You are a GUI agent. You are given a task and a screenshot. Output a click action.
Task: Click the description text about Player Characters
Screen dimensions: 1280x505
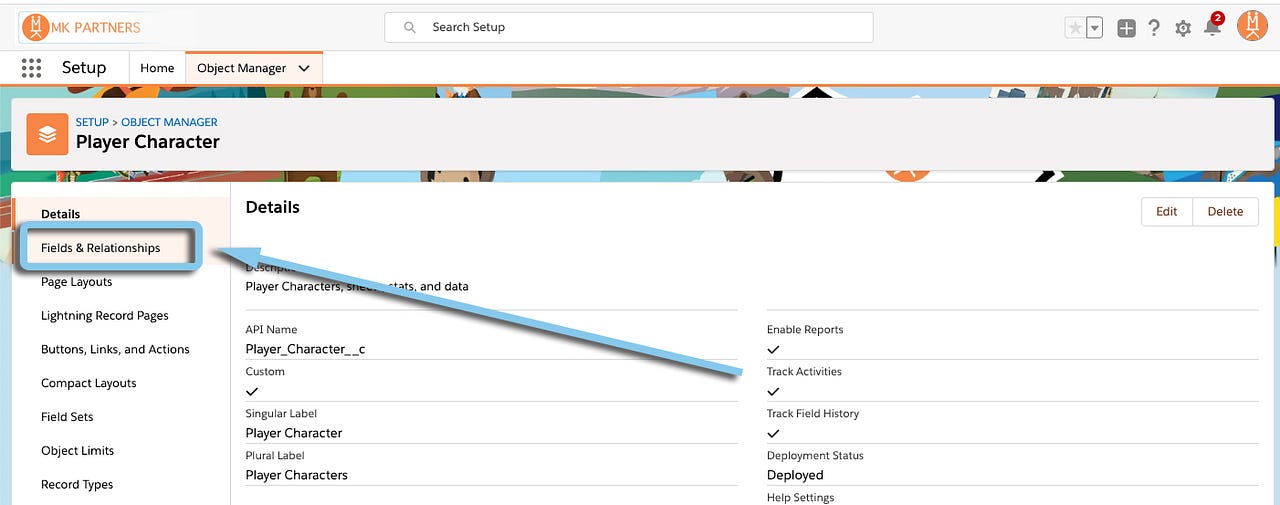[x=357, y=286]
